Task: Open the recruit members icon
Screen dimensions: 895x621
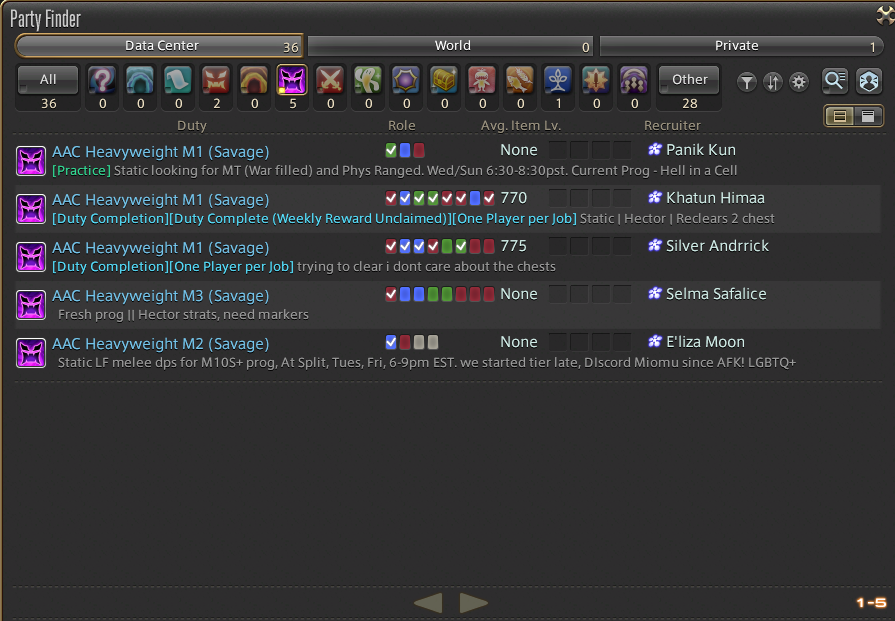Action: pyautogui.click(x=869, y=81)
